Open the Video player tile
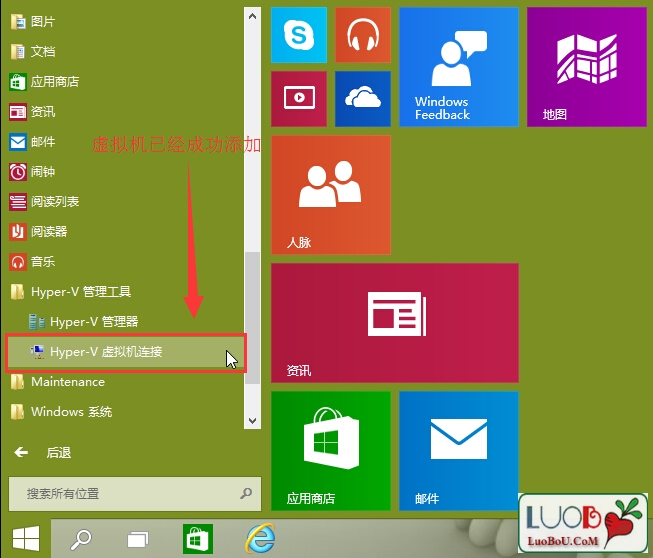The height and width of the screenshot is (558, 653). click(299, 99)
